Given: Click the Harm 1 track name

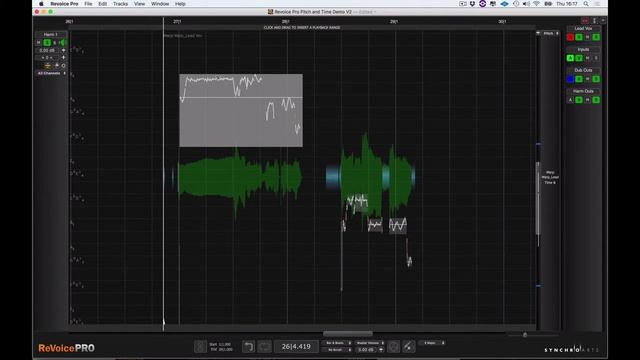Looking at the screenshot, I should (x=51, y=35).
